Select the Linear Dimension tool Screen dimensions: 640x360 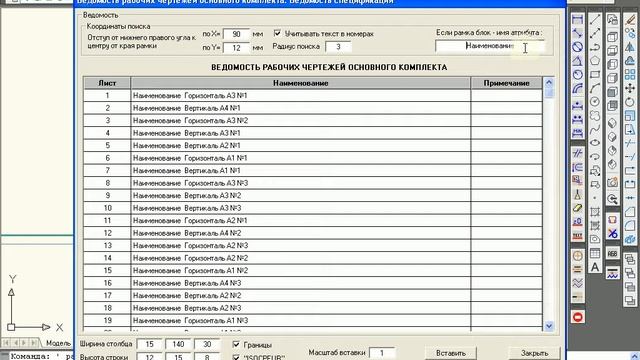[x=578, y=19]
